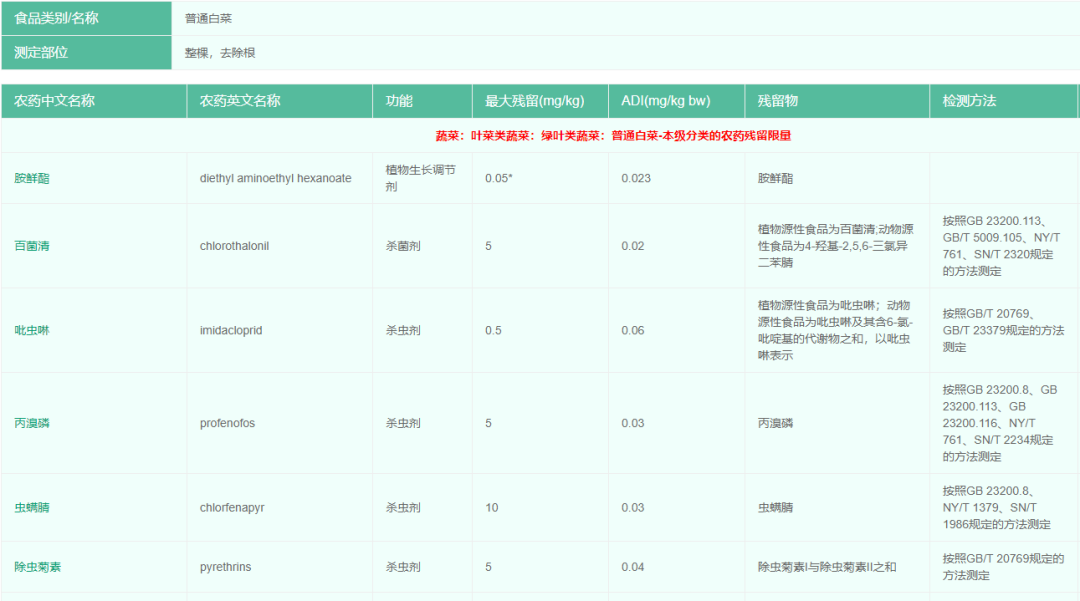
Task: Click the ADI value 0.023
Action: [x=636, y=178]
